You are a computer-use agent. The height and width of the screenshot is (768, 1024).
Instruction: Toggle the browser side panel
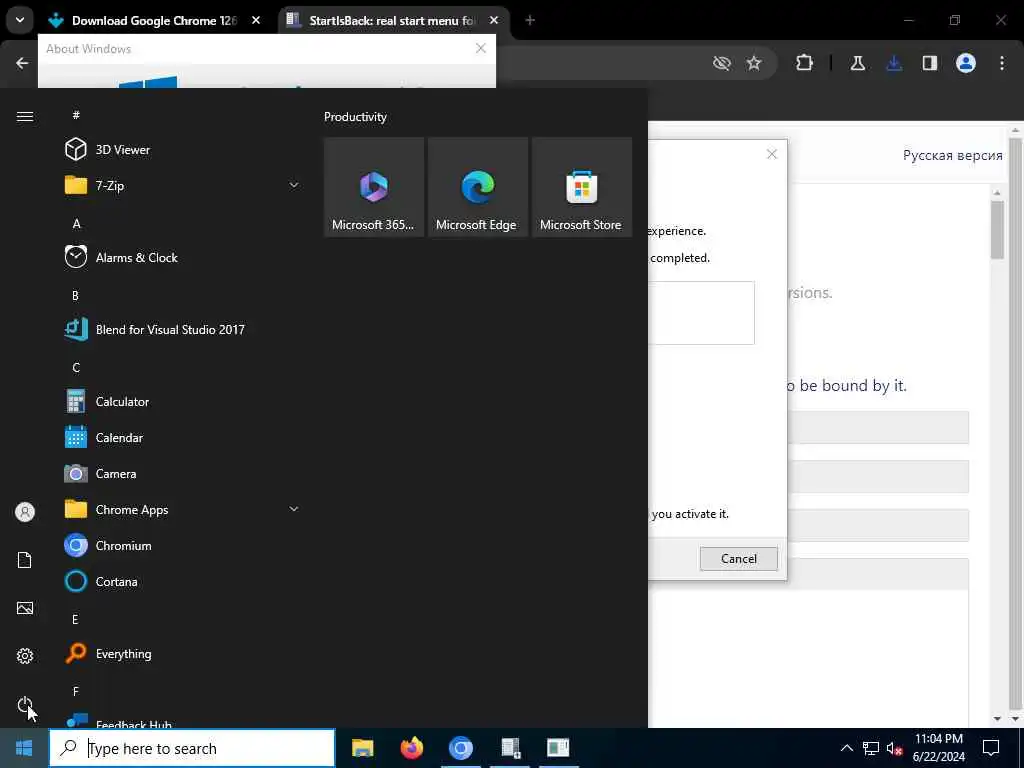click(930, 63)
